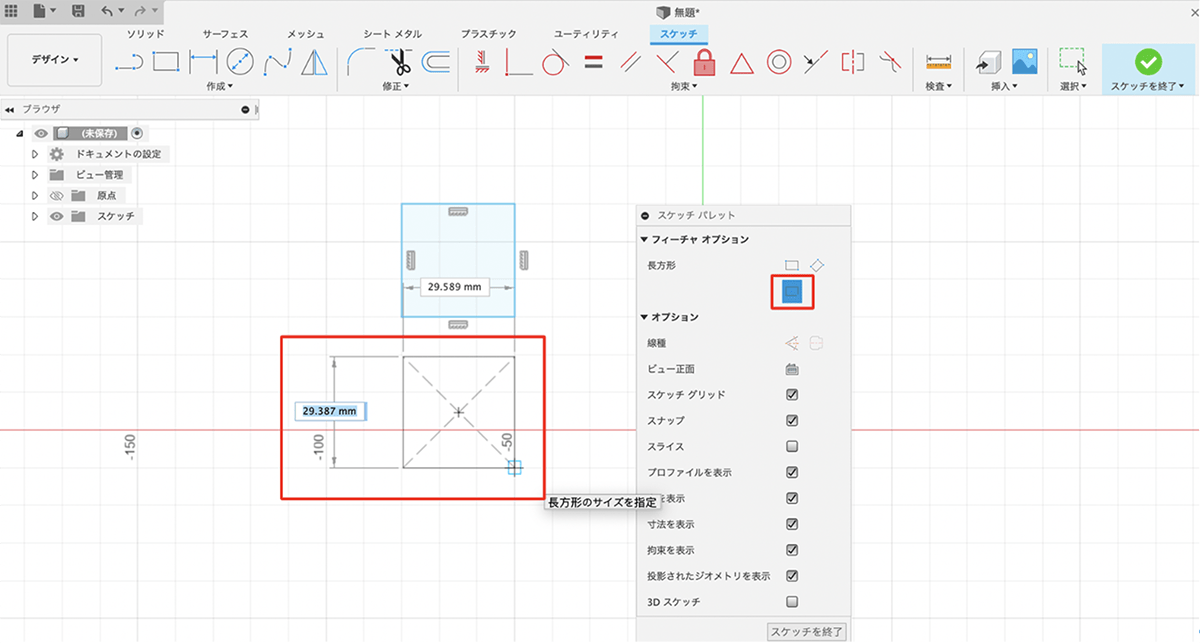The image size is (1200, 643).
Task: Pick the center diameter circle tool
Action: click(239, 62)
